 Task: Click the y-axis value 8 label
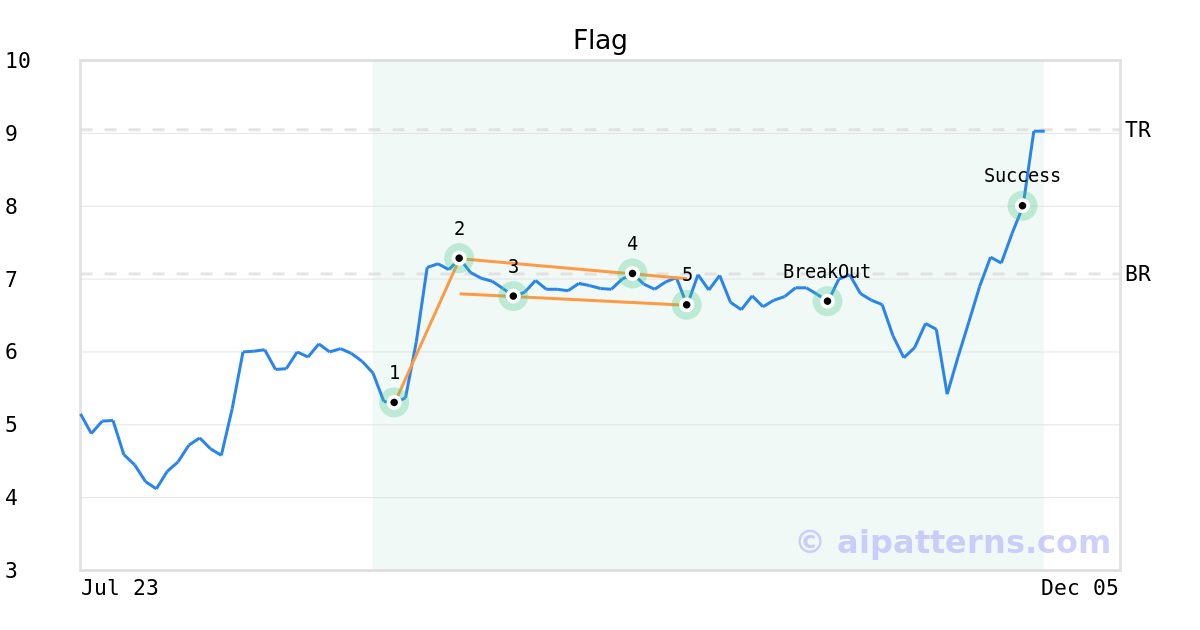(x=12, y=207)
